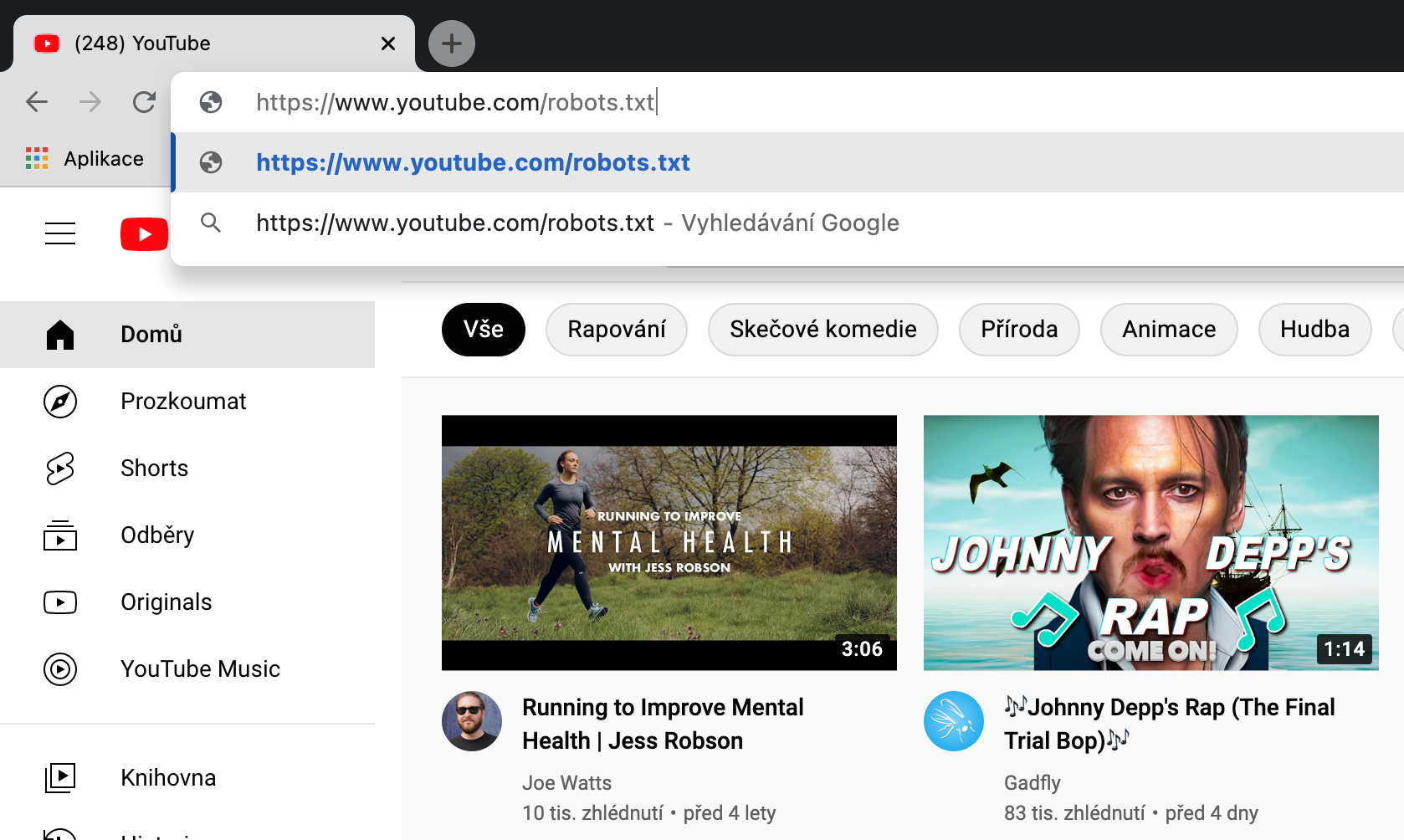
Task: Click the Prozkoumat compass icon
Action: (60, 402)
